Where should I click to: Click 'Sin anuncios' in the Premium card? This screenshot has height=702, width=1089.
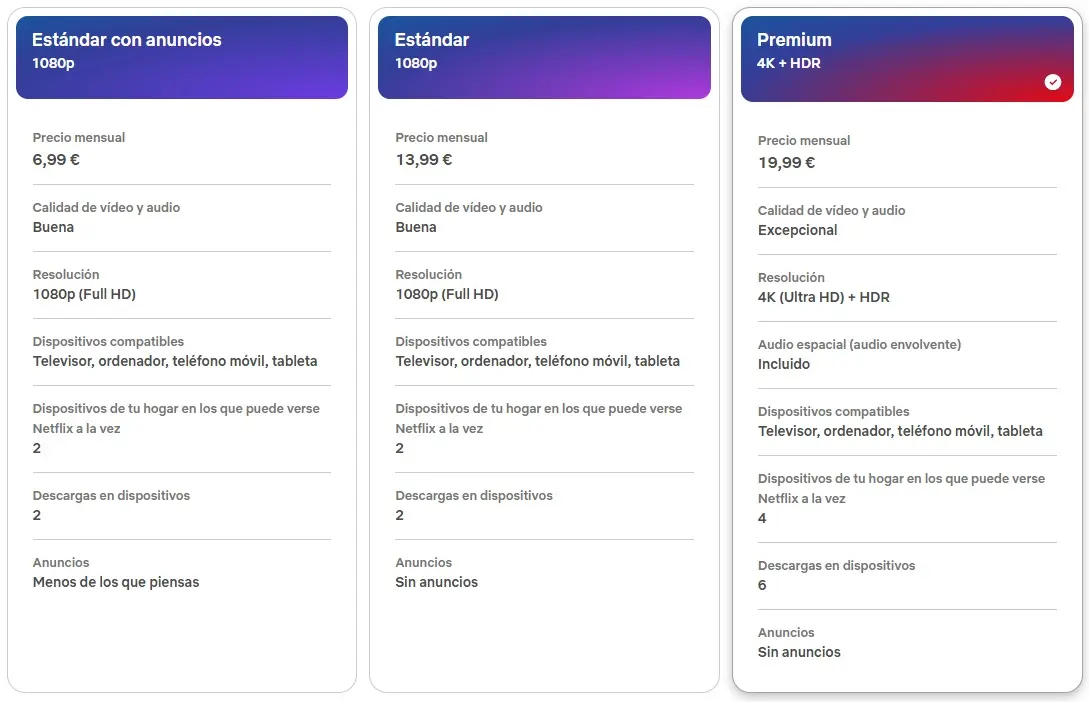coord(799,652)
